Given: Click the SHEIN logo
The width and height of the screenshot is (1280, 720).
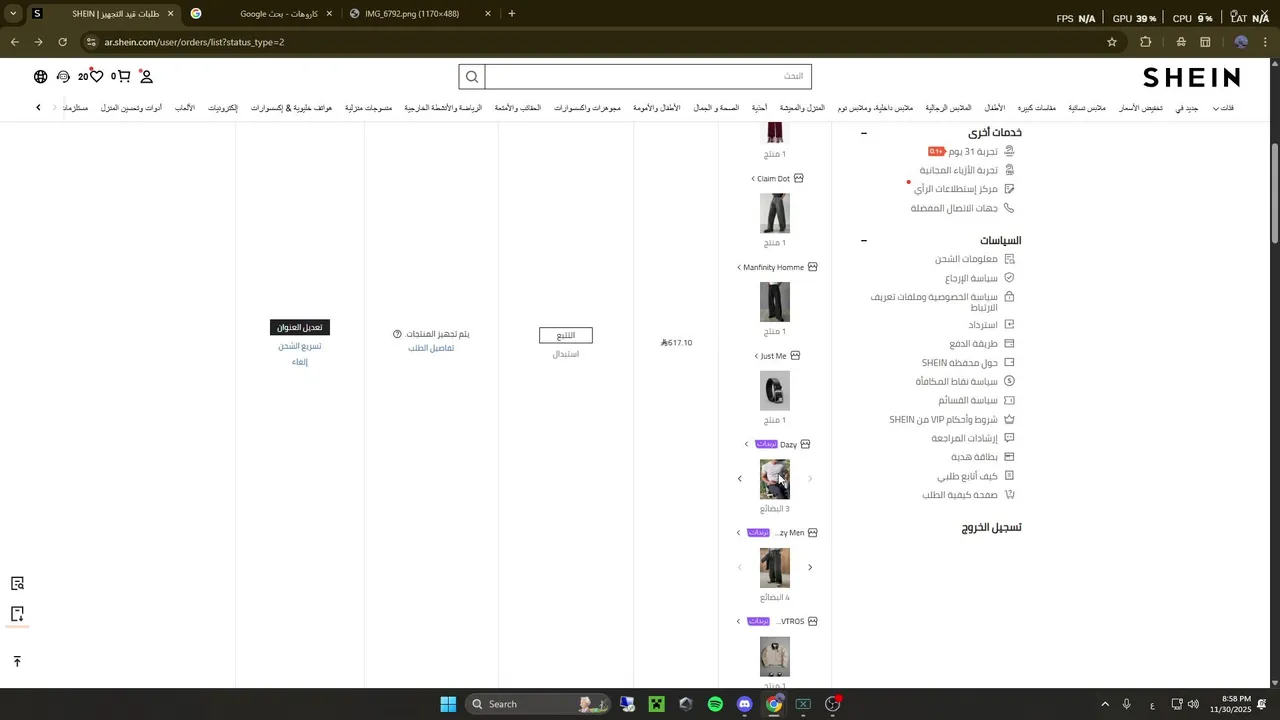Looking at the screenshot, I should coord(1191,77).
